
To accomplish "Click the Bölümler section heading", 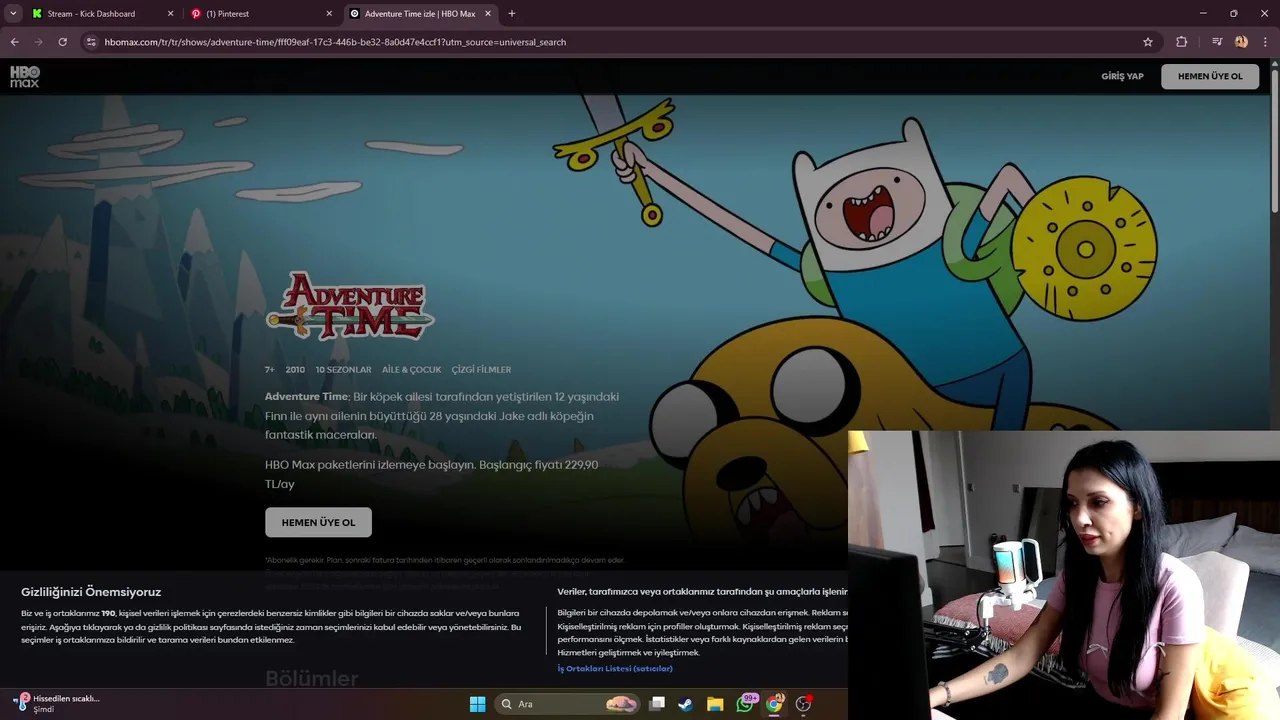I will [x=311, y=678].
